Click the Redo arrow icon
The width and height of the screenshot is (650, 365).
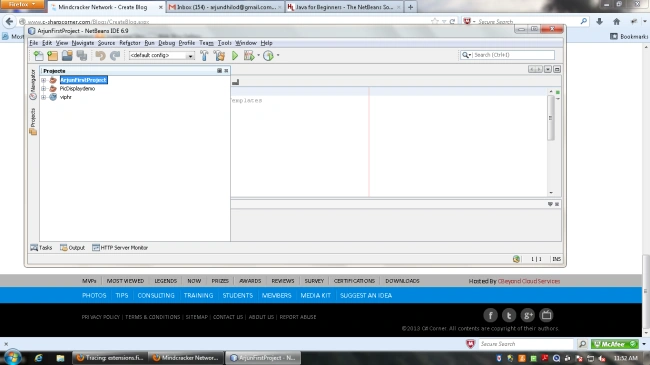(x=115, y=56)
